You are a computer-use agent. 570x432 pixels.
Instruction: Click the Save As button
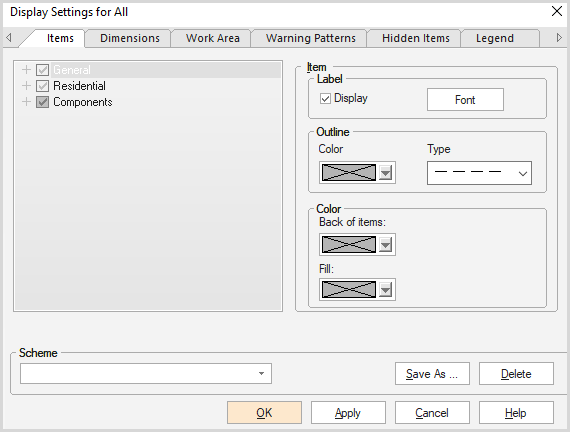[x=432, y=373]
